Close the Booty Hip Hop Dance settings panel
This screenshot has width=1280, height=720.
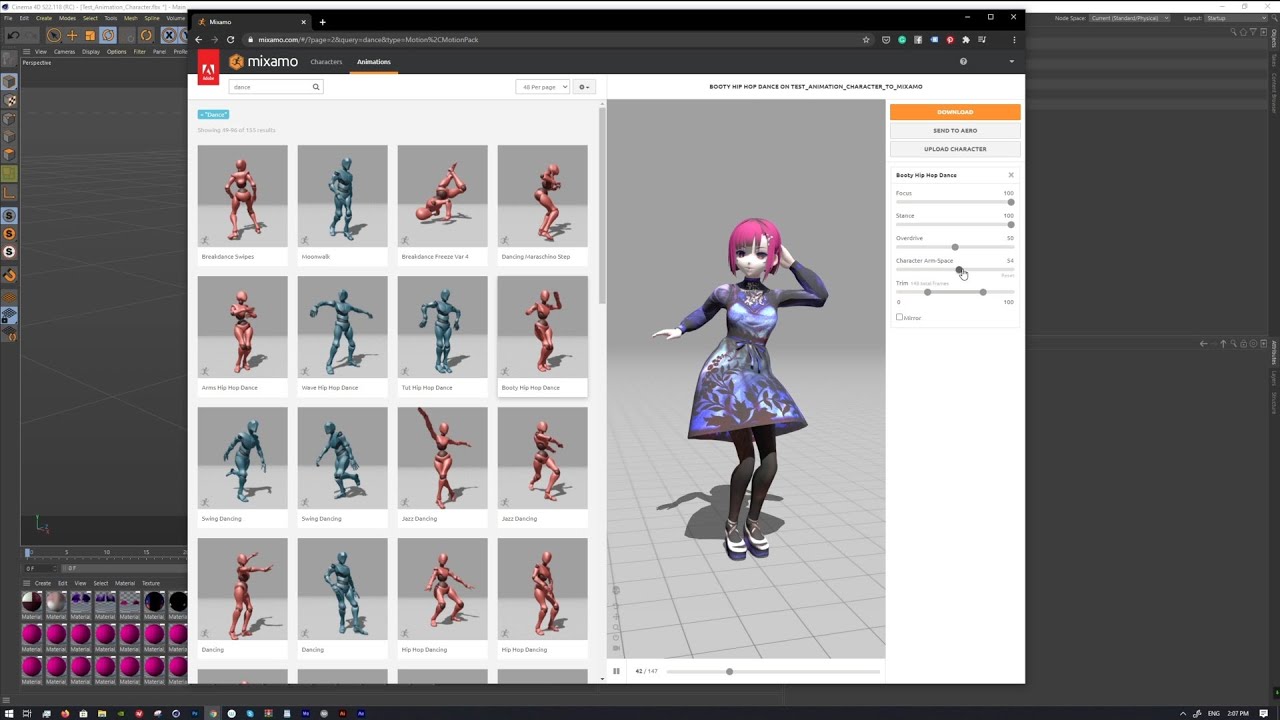pyautogui.click(x=1011, y=175)
